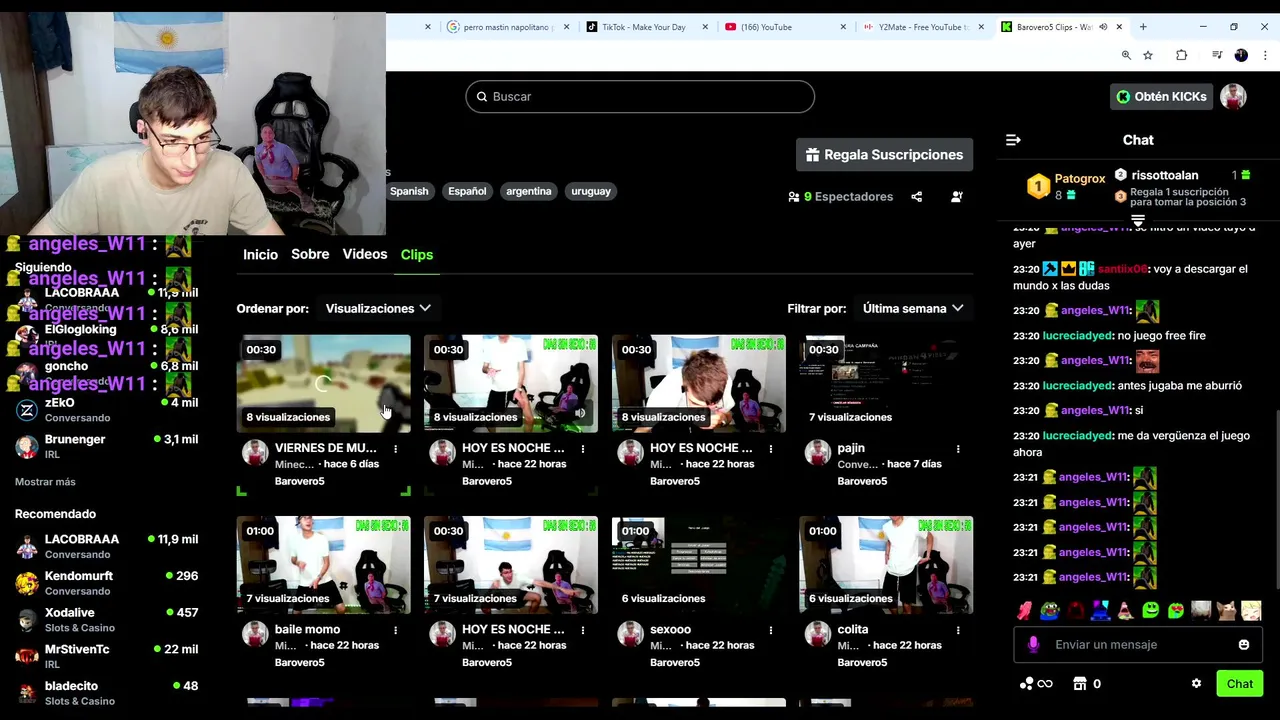Focus the Buscar search field

coord(640,97)
